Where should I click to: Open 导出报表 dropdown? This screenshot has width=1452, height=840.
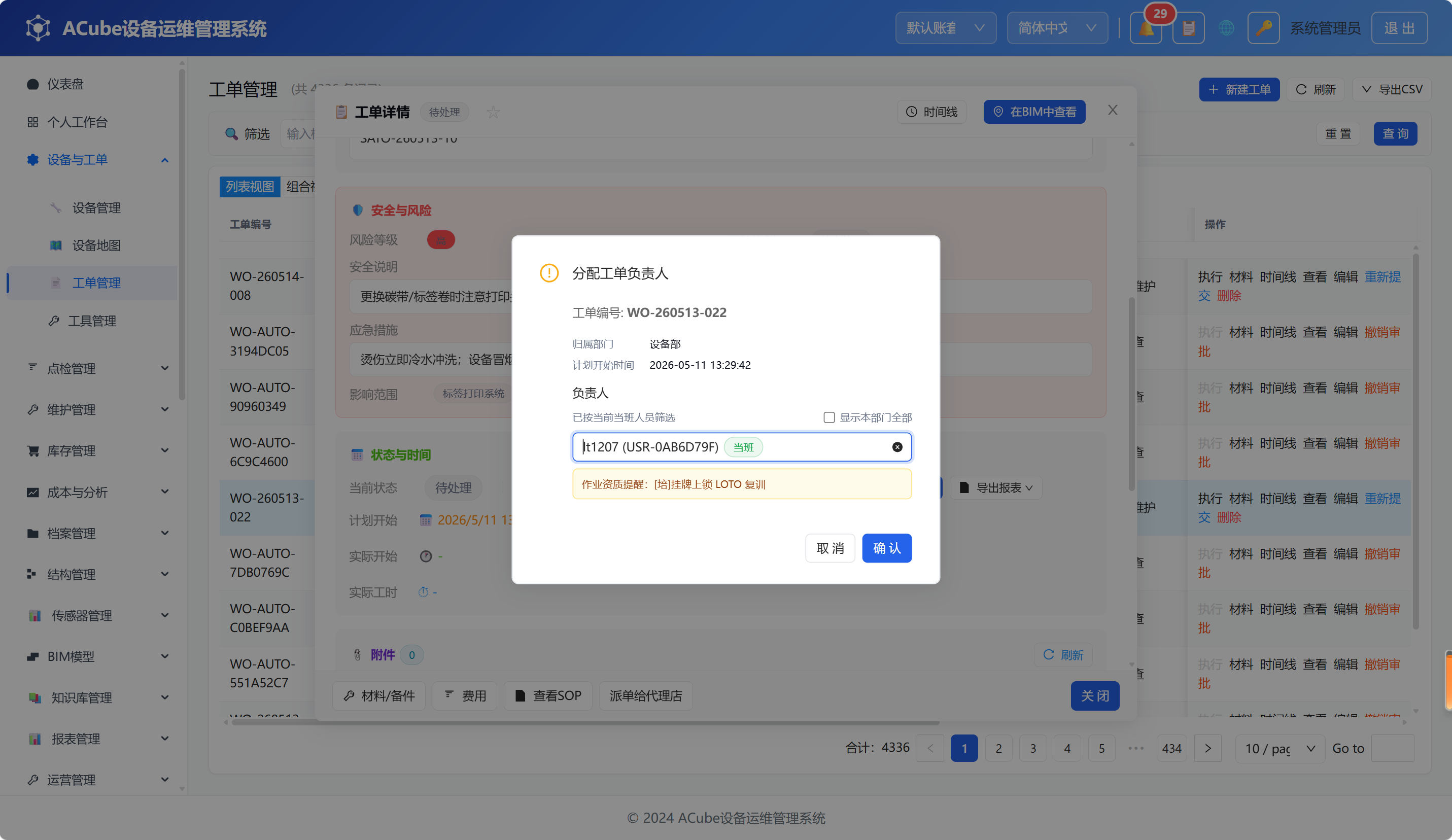coord(996,488)
